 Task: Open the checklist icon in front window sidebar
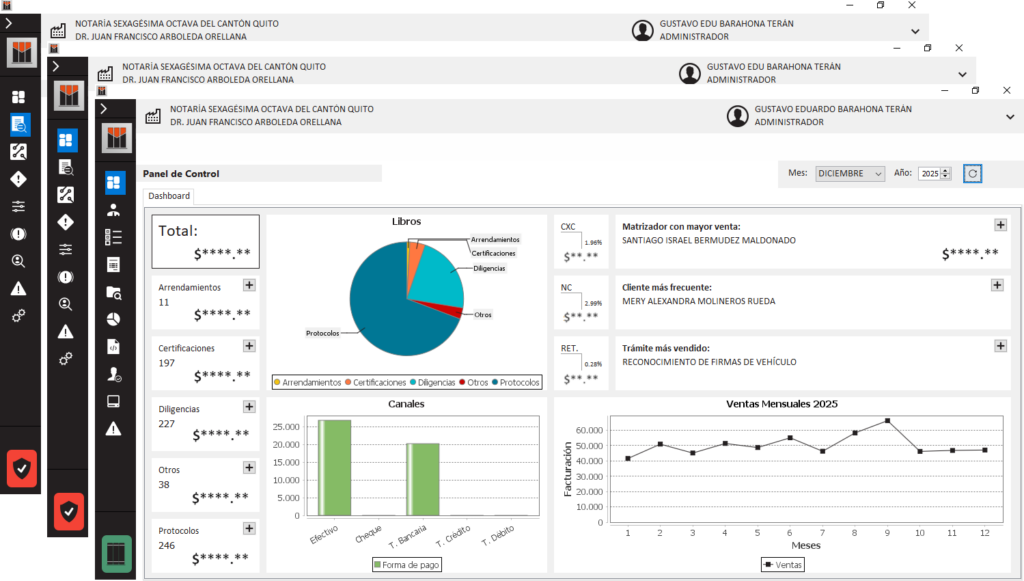[113, 237]
